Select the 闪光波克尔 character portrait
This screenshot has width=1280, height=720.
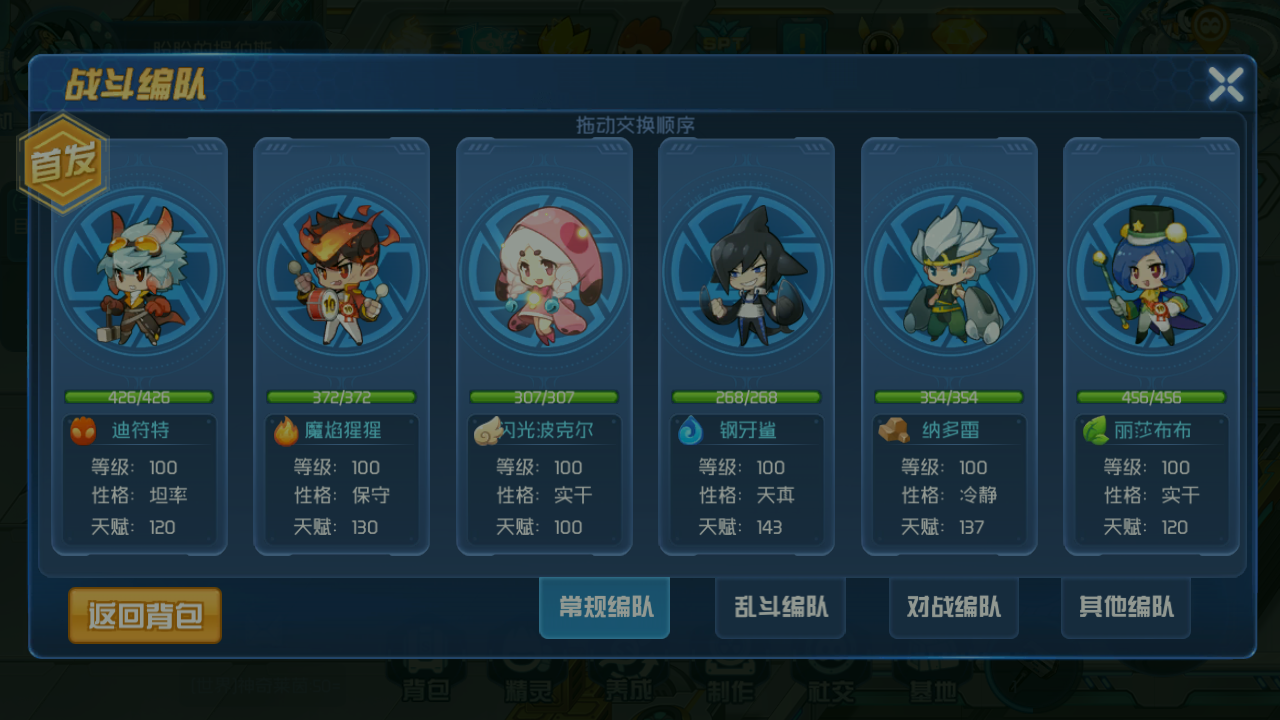(x=545, y=274)
